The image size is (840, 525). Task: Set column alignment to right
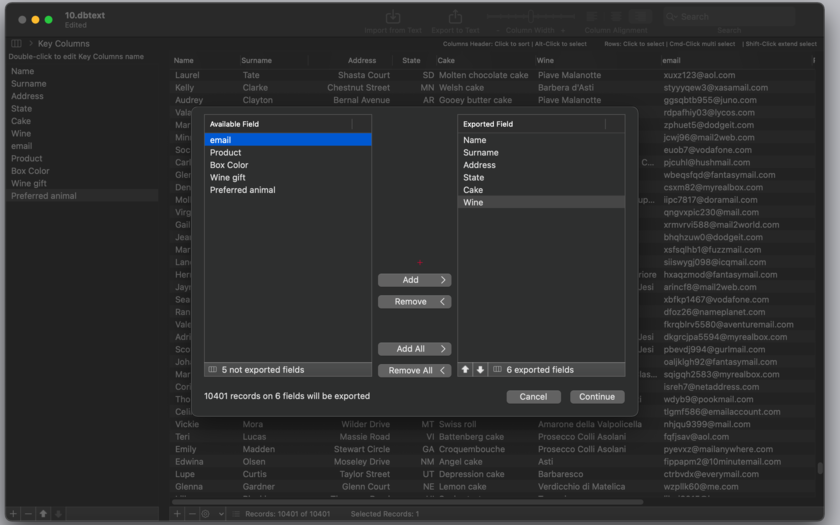coord(640,17)
